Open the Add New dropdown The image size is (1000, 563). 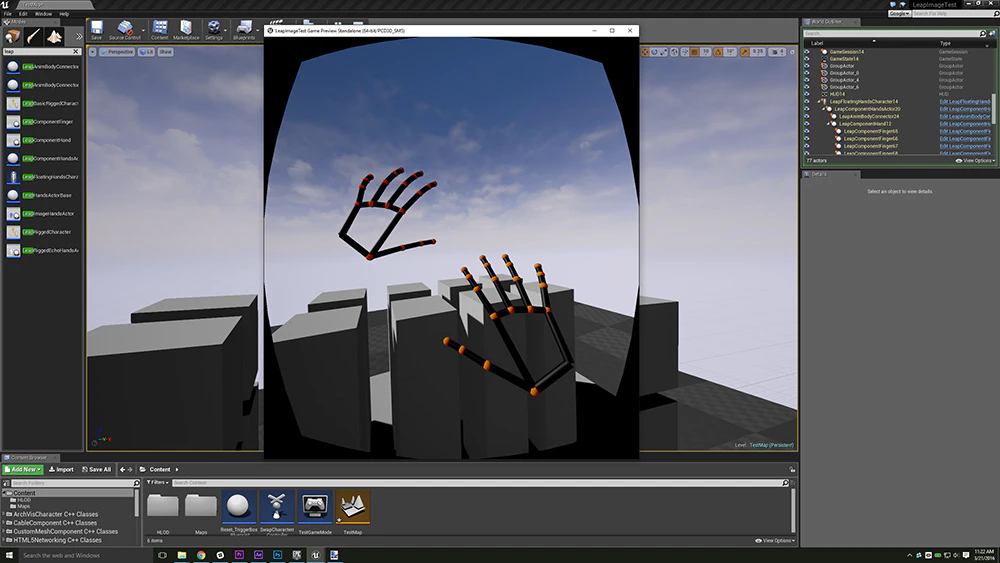tap(23, 469)
